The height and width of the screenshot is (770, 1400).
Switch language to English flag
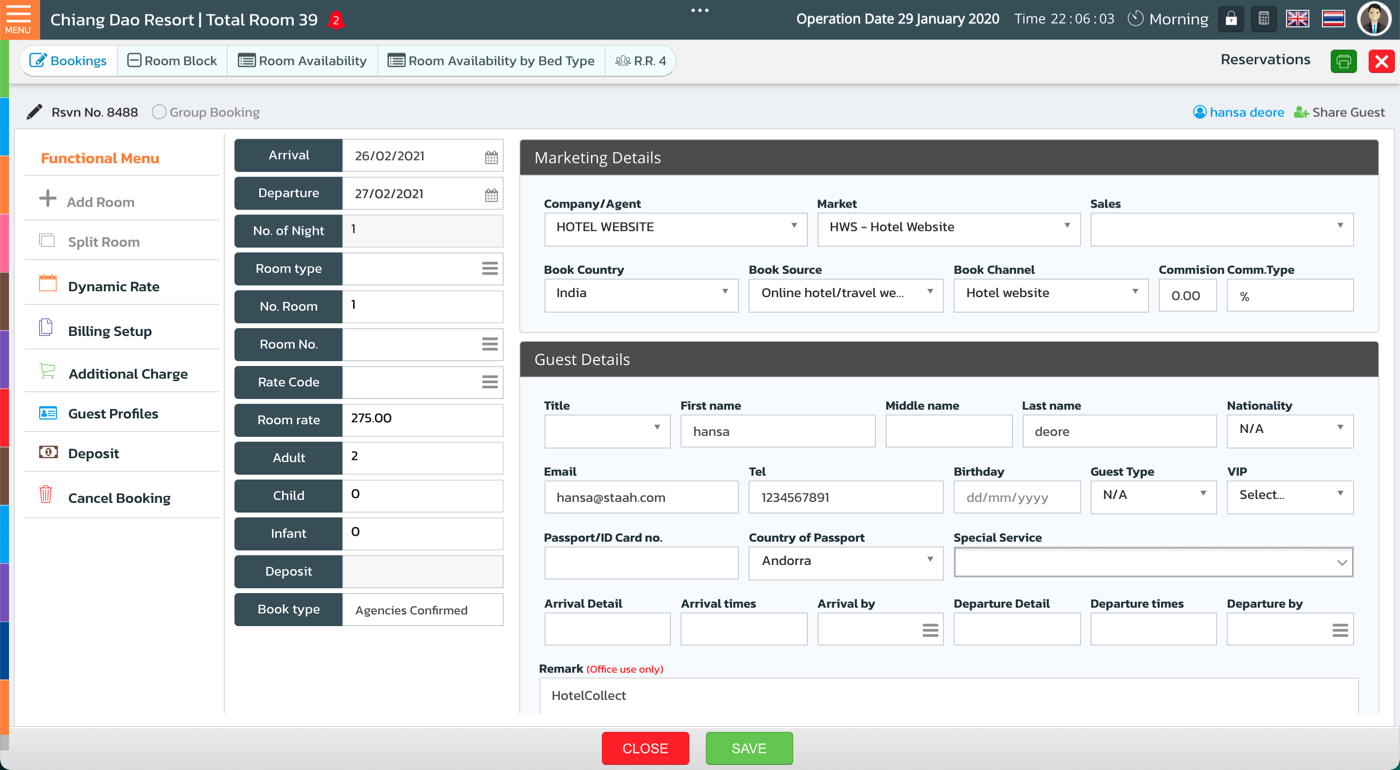point(1298,19)
